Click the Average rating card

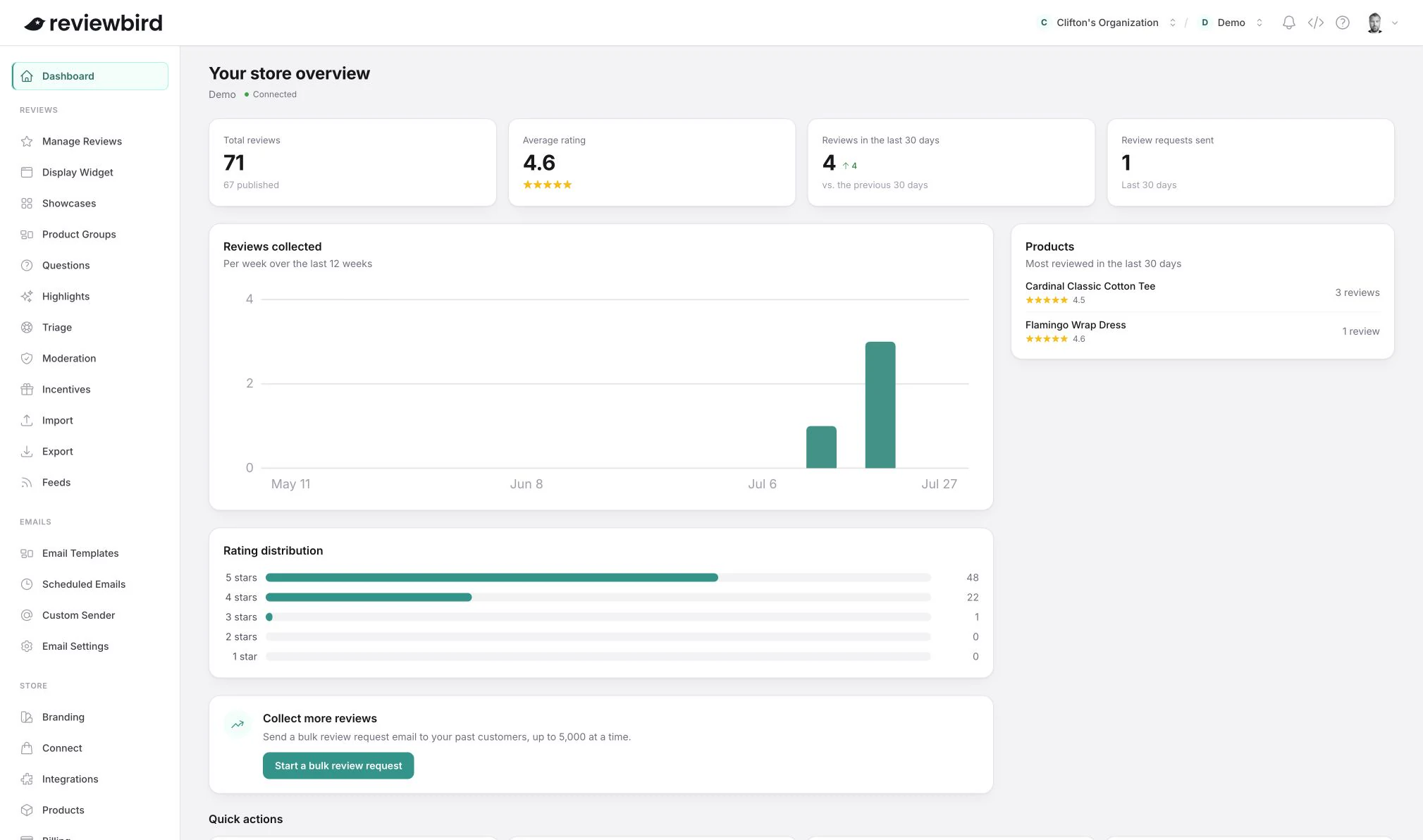pyautogui.click(x=652, y=162)
